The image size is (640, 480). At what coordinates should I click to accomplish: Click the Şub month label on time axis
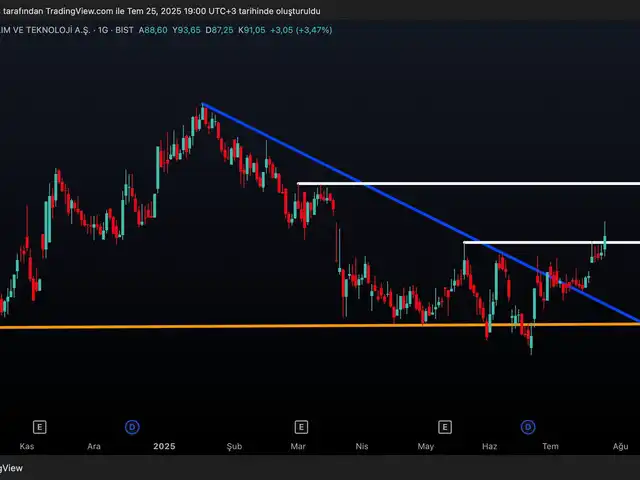234,448
